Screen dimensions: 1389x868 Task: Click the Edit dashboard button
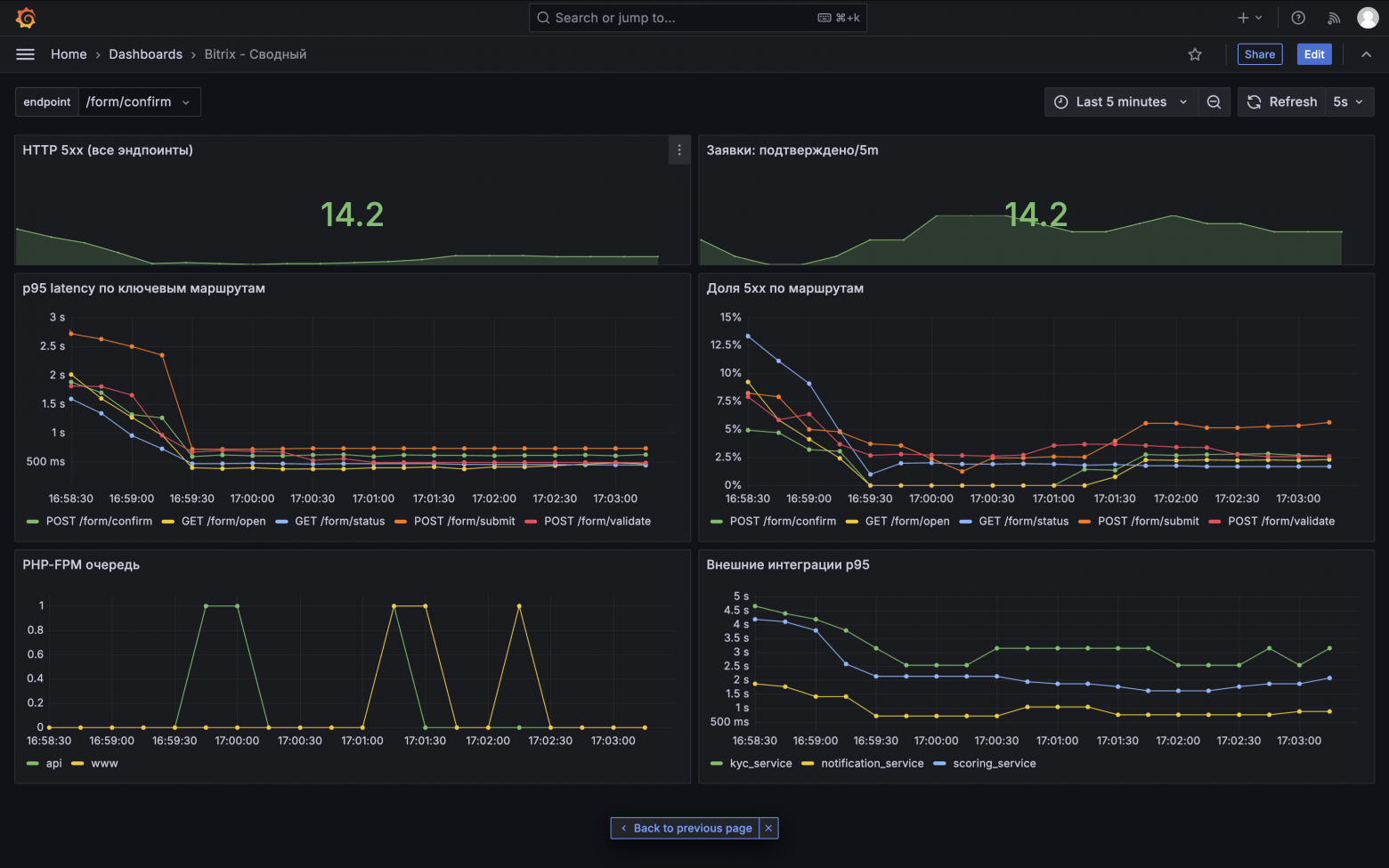click(1314, 54)
